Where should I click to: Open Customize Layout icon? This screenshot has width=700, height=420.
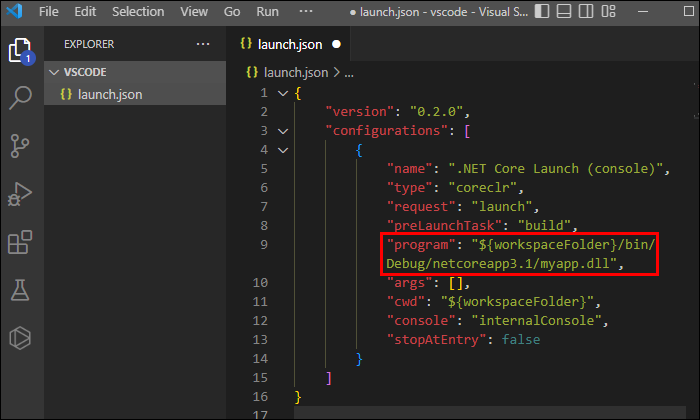point(608,11)
